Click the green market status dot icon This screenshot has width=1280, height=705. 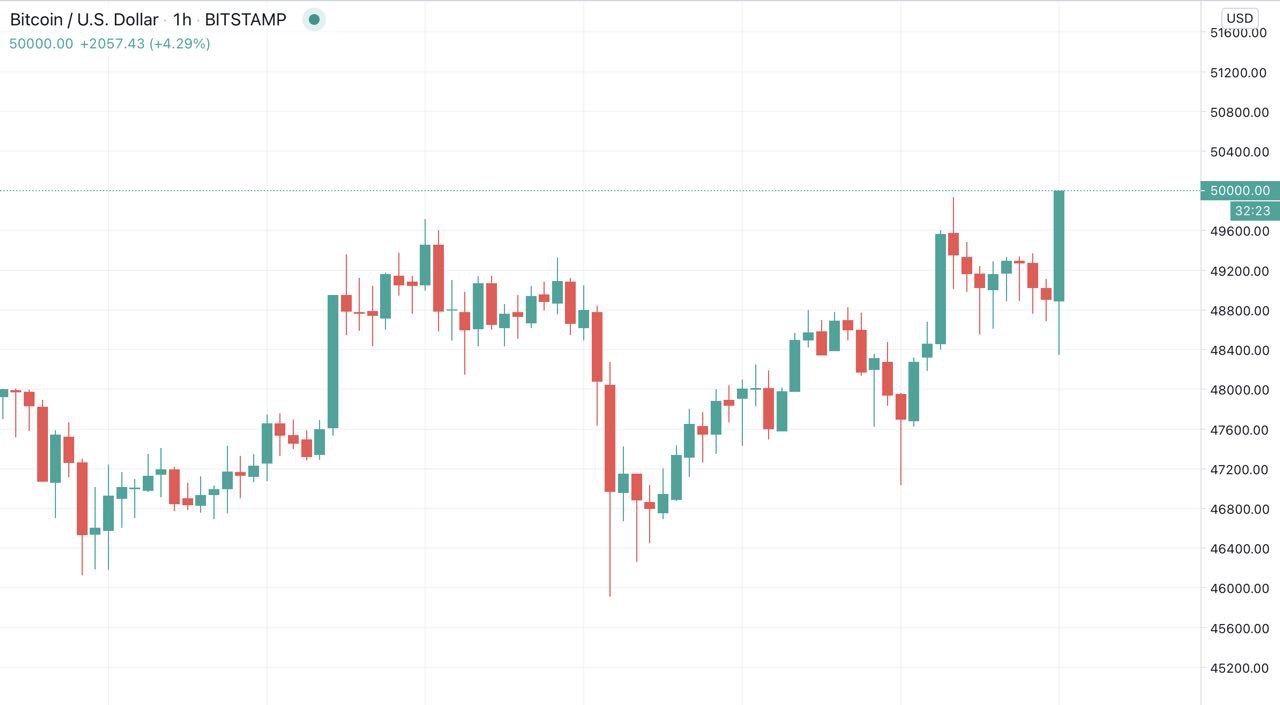[x=314, y=19]
